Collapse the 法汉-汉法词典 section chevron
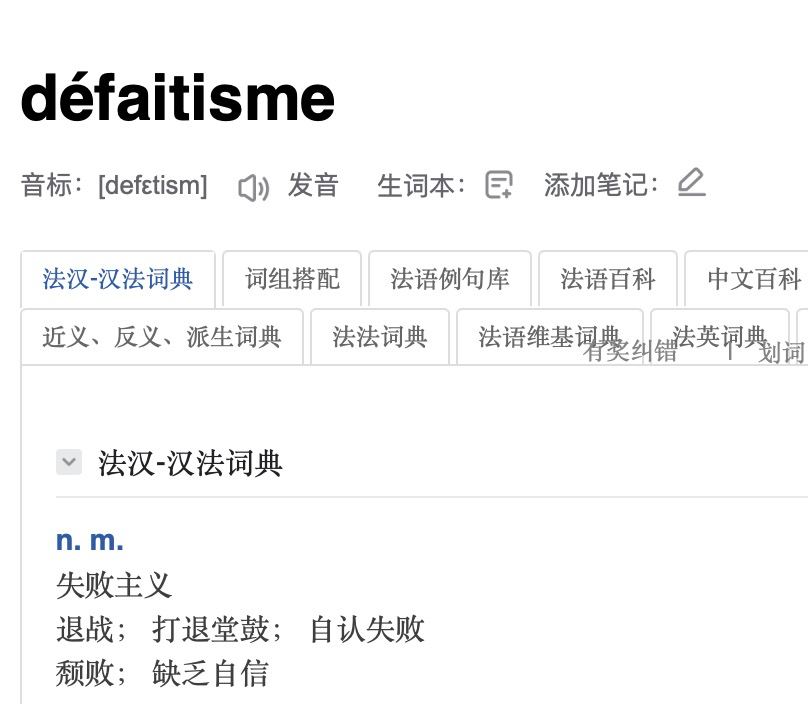The image size is (808, 704). pyautogui.click(x=69, y=462)
